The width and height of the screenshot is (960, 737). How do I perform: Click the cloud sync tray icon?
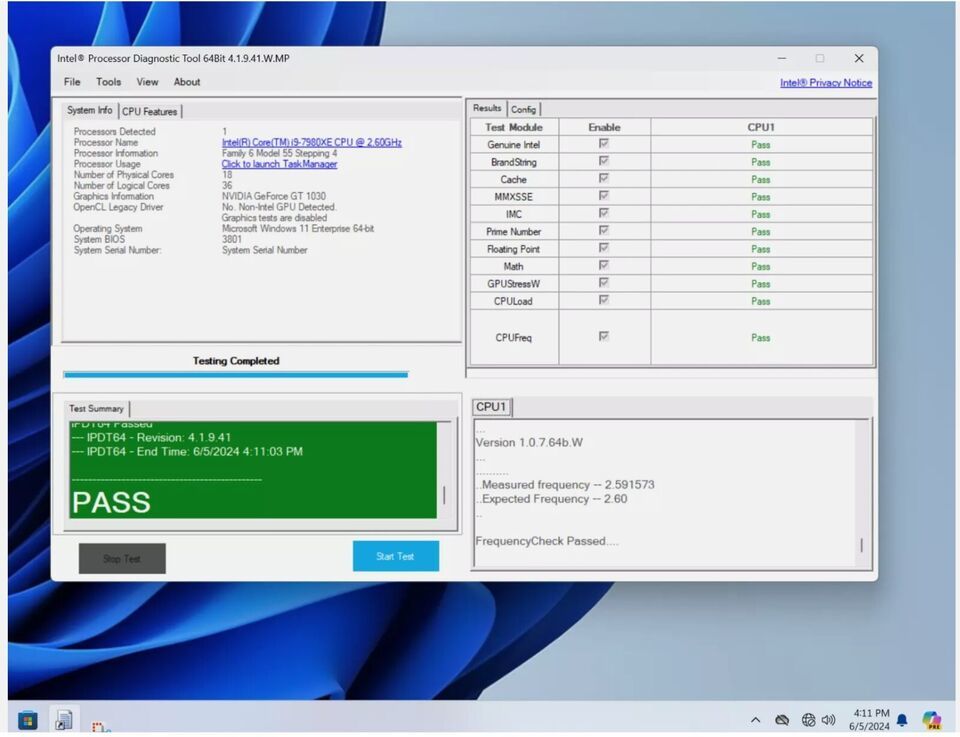[x=782, y=720]
